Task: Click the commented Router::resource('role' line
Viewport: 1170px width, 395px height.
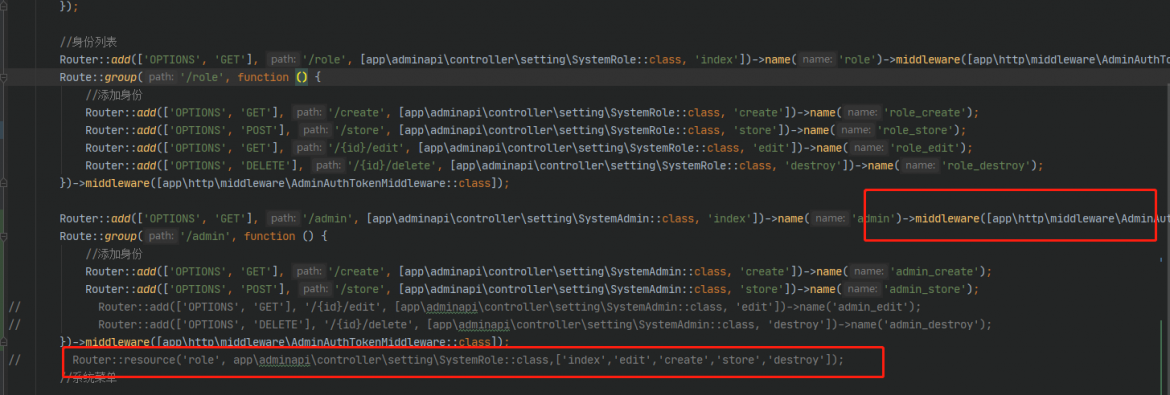Action: click(458, 360)
